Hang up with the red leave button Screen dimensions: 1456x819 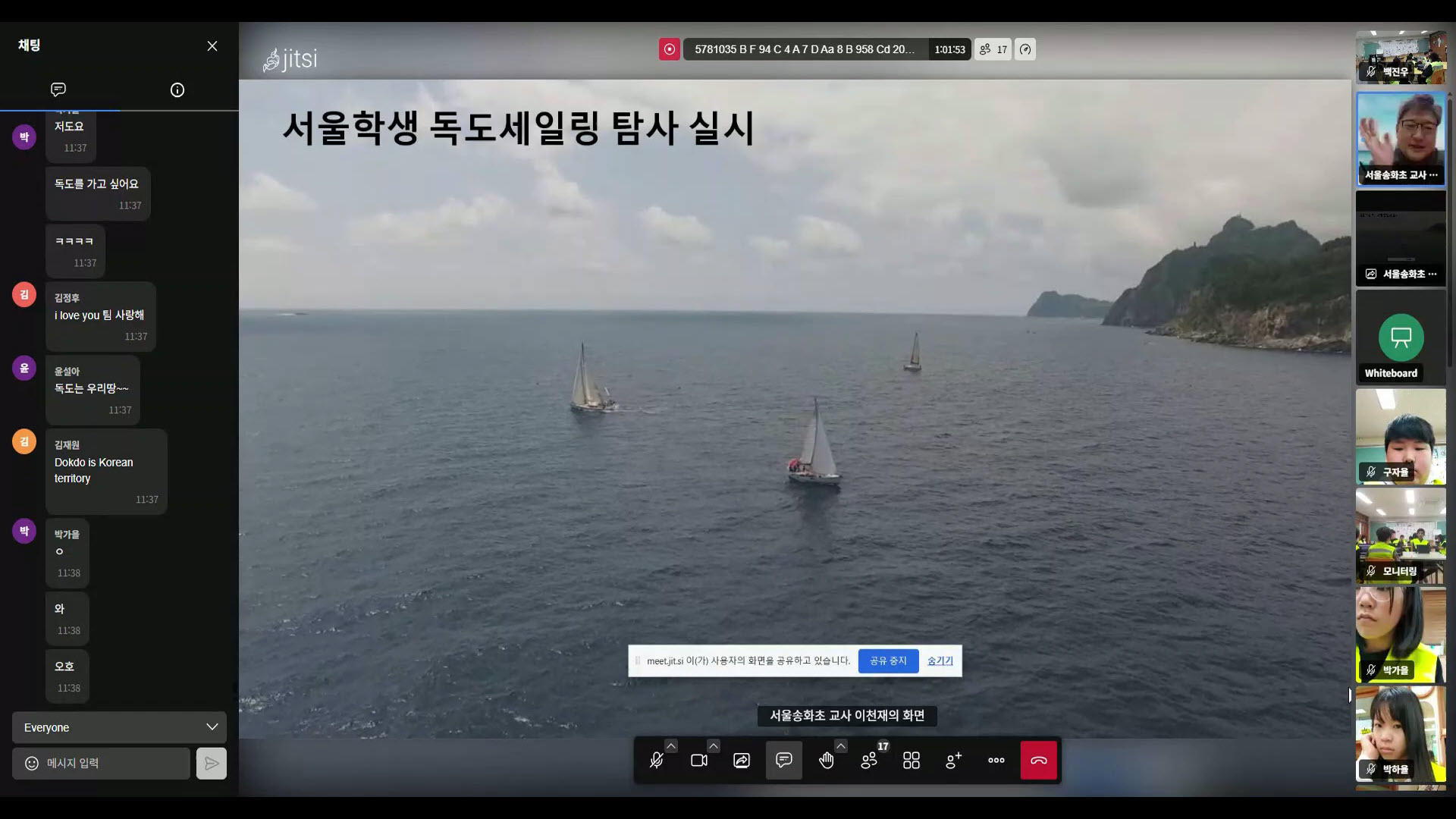pyautogui.click(x=1039, y=761)
